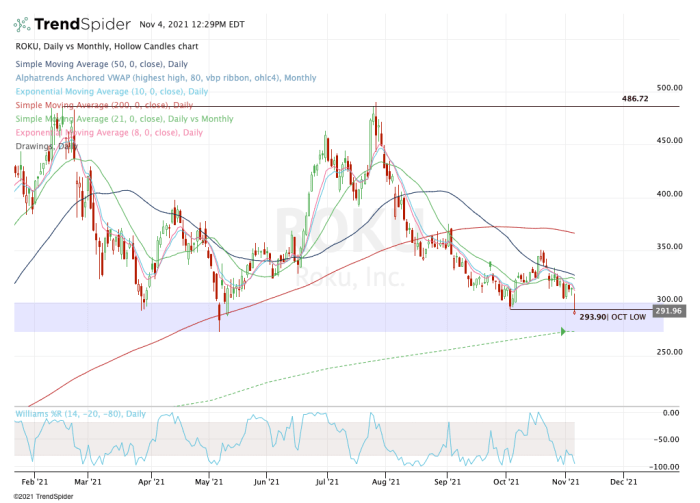Click the 400.00 price axis label
Screen dimensions: 700x503
[670, 194]
